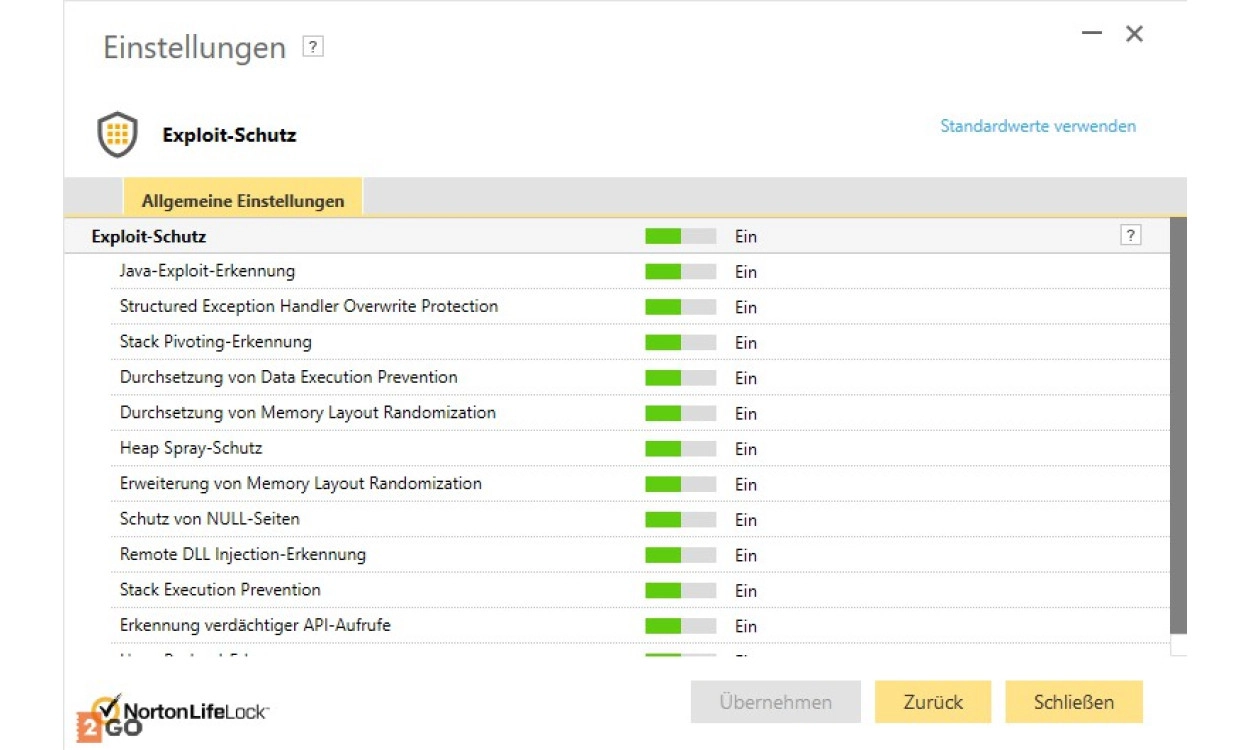The width and height of the screenshot is (1250, 750).
Task: Click the help icon next to Einstellungen
Action: 313,47
